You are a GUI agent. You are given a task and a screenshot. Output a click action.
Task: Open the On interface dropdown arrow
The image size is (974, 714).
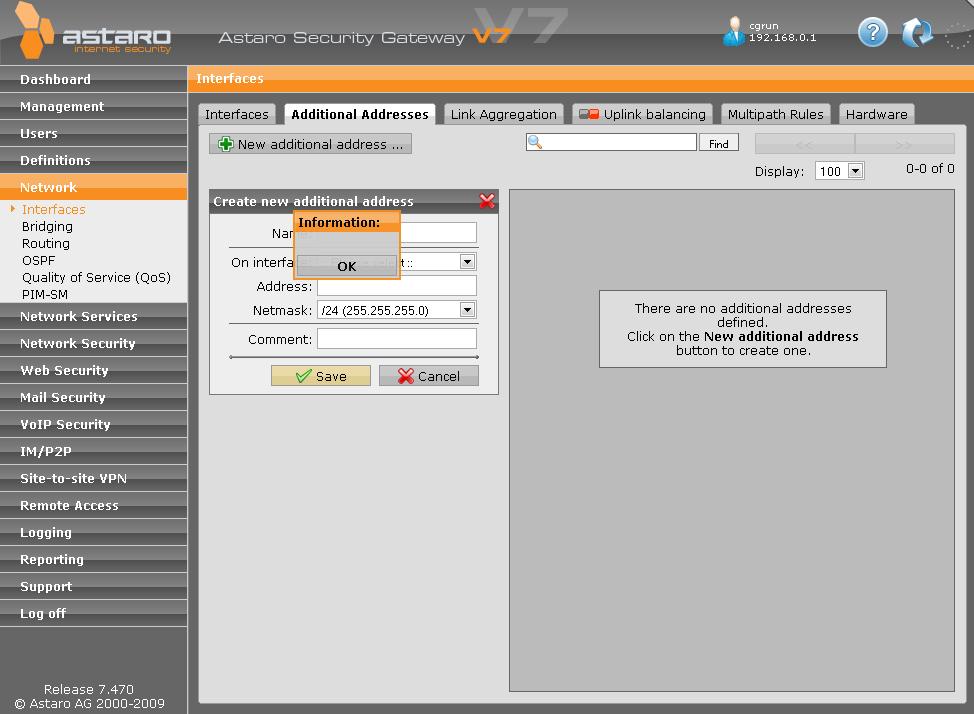coord(467,262)
